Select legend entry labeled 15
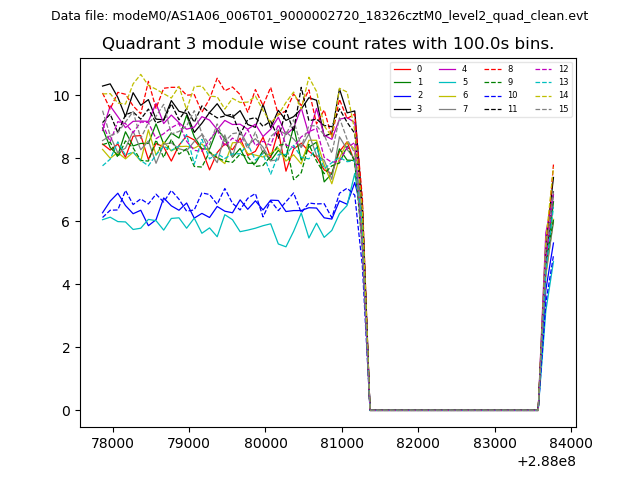The width and height of the screenshot is (640, 480). point(564,108)
